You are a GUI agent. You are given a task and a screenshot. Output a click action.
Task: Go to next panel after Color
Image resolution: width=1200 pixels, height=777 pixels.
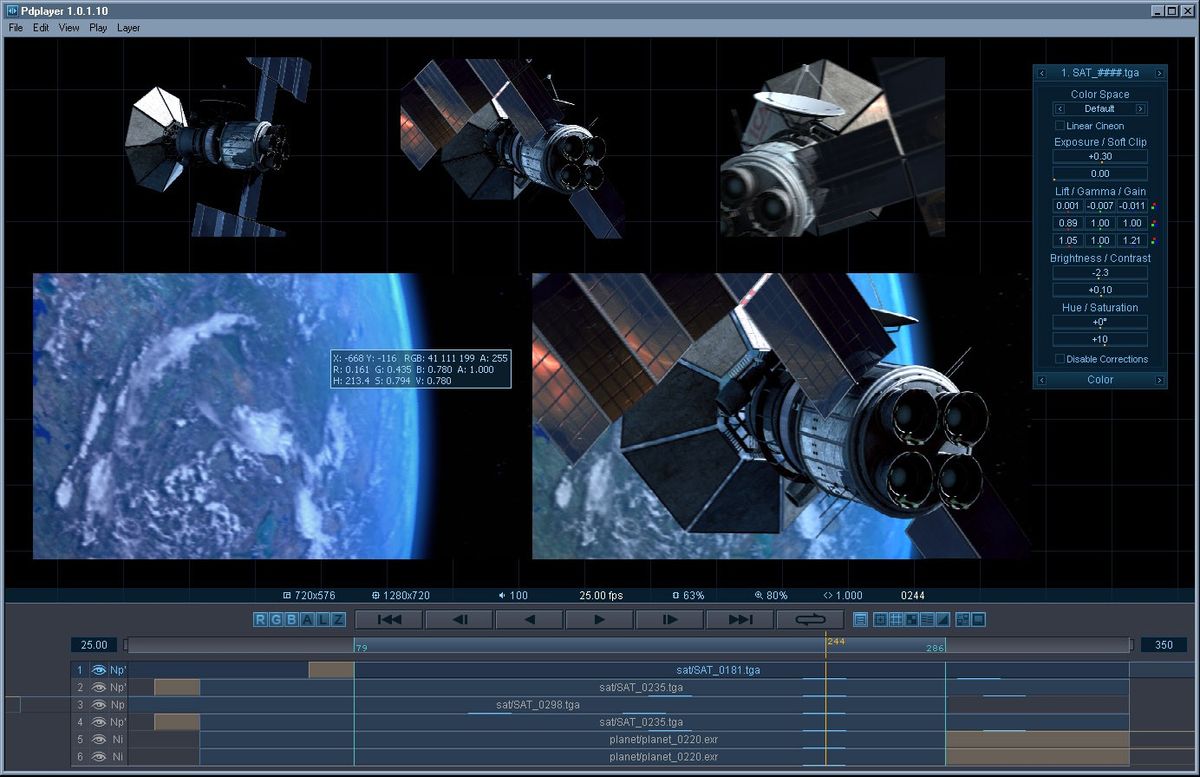click(x=1160, y=380)
